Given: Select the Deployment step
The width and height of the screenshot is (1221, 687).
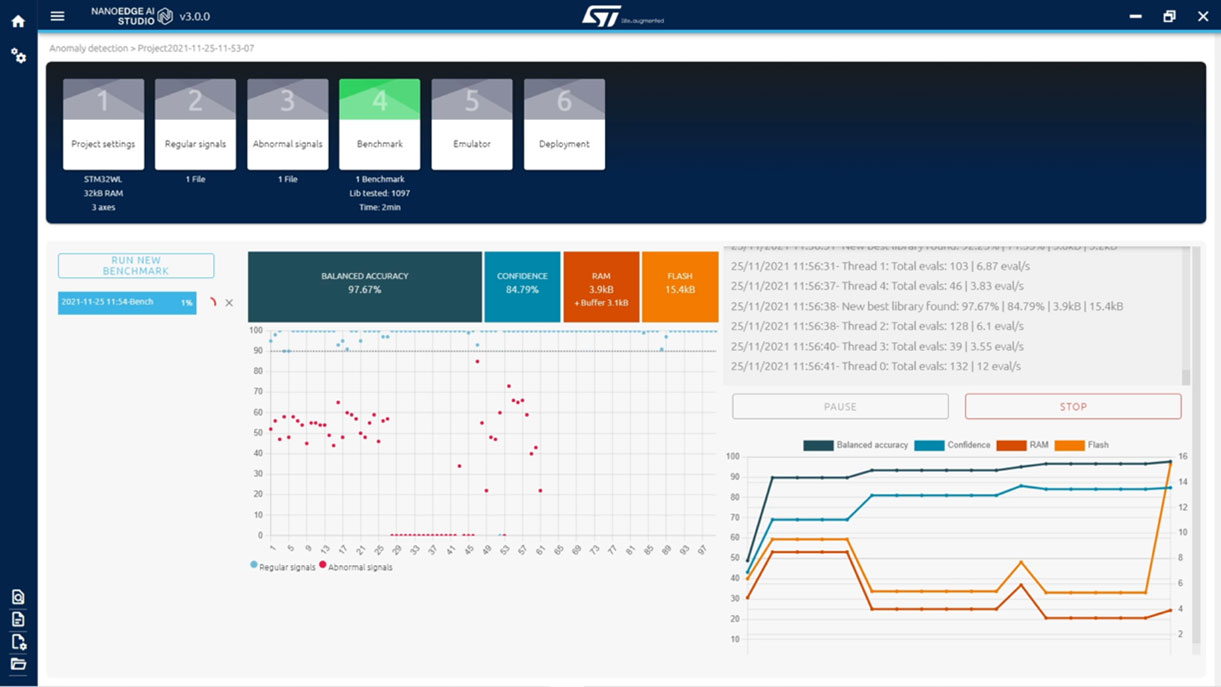Looking at the screenshot, I should 564,123.
